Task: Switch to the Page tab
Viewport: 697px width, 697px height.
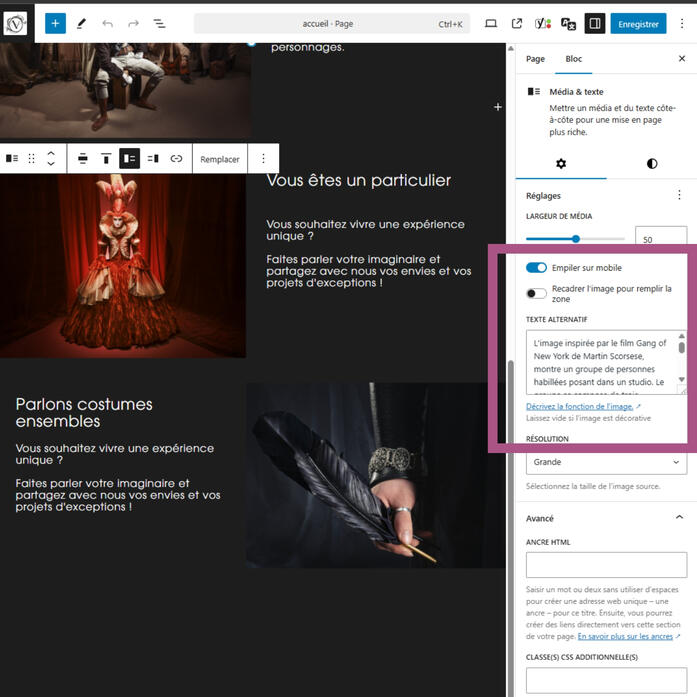Action: pyautogui.click(x=535, y=59)
